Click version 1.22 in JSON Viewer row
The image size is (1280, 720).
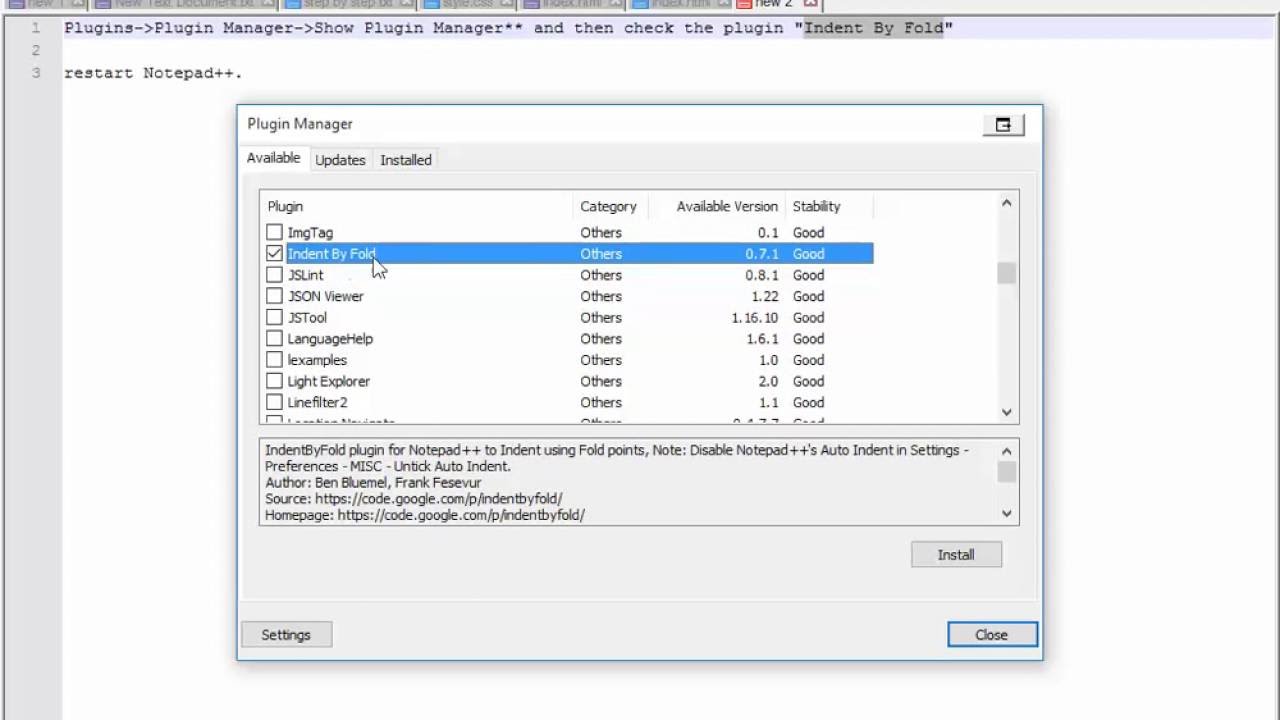[x=765, y=296]
